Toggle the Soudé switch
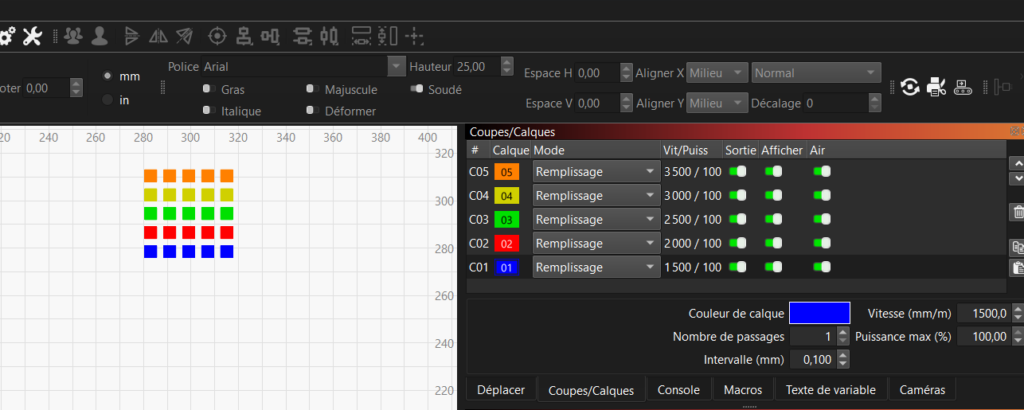The height and width of the screenshot is (410, 1024). pyautogui.click(x=417, y=89)
